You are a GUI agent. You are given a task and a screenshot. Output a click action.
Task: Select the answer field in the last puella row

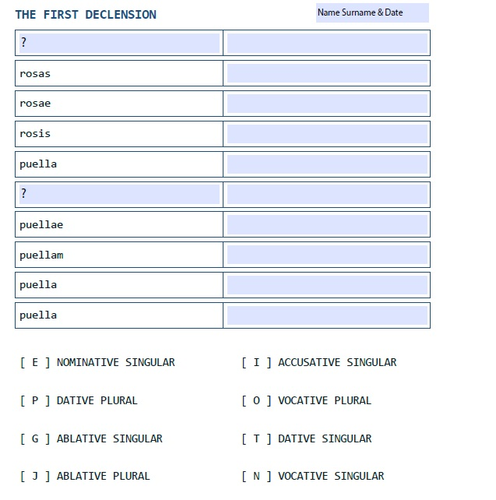point(327,315)
